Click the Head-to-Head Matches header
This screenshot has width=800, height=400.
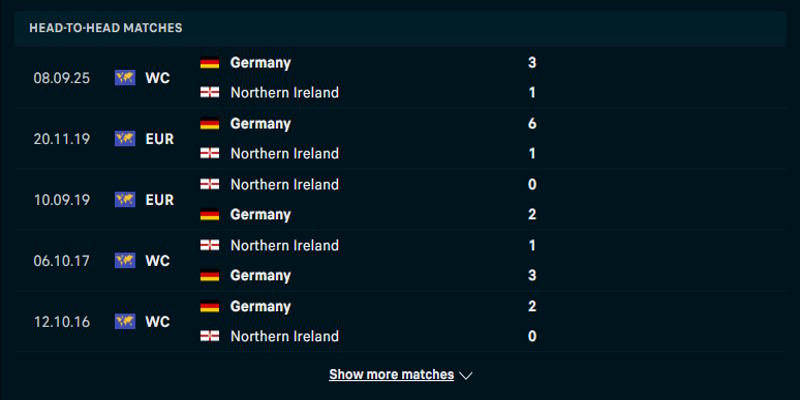106,28
